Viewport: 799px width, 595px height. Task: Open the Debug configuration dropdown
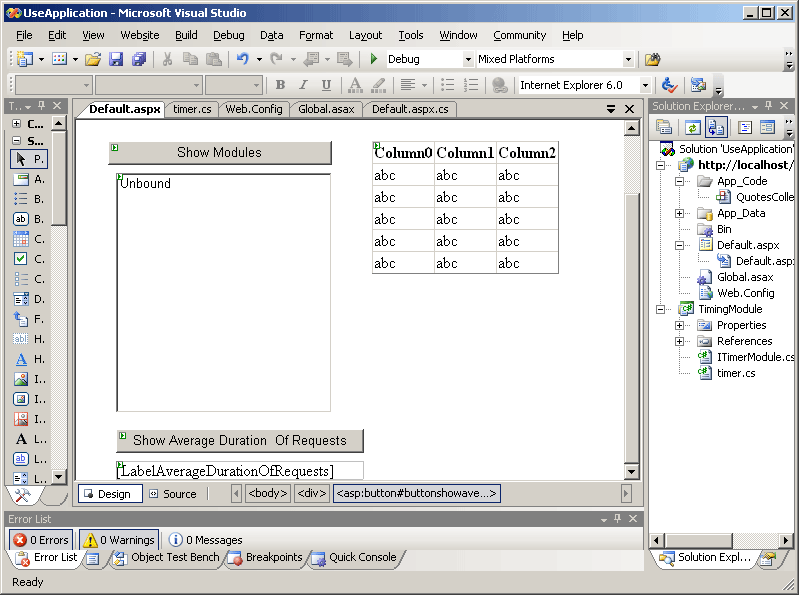click(x=467, y=60)
